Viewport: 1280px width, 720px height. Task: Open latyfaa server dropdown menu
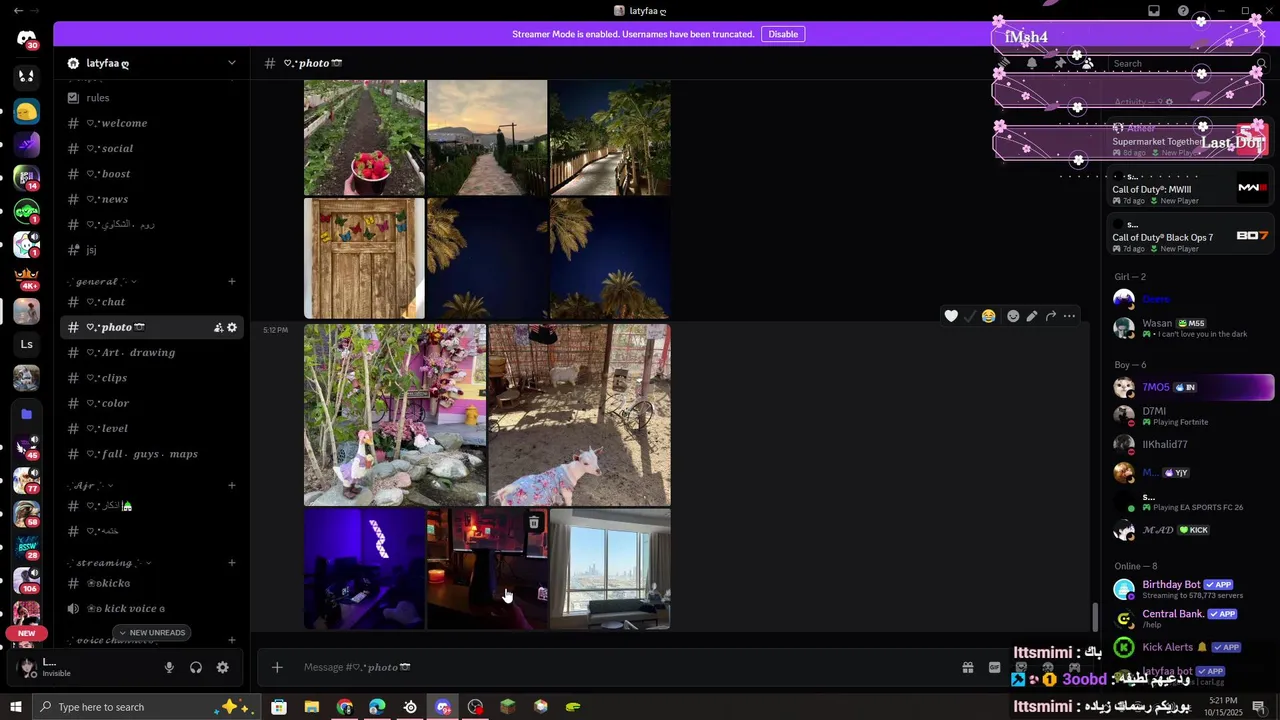point(153,63)
